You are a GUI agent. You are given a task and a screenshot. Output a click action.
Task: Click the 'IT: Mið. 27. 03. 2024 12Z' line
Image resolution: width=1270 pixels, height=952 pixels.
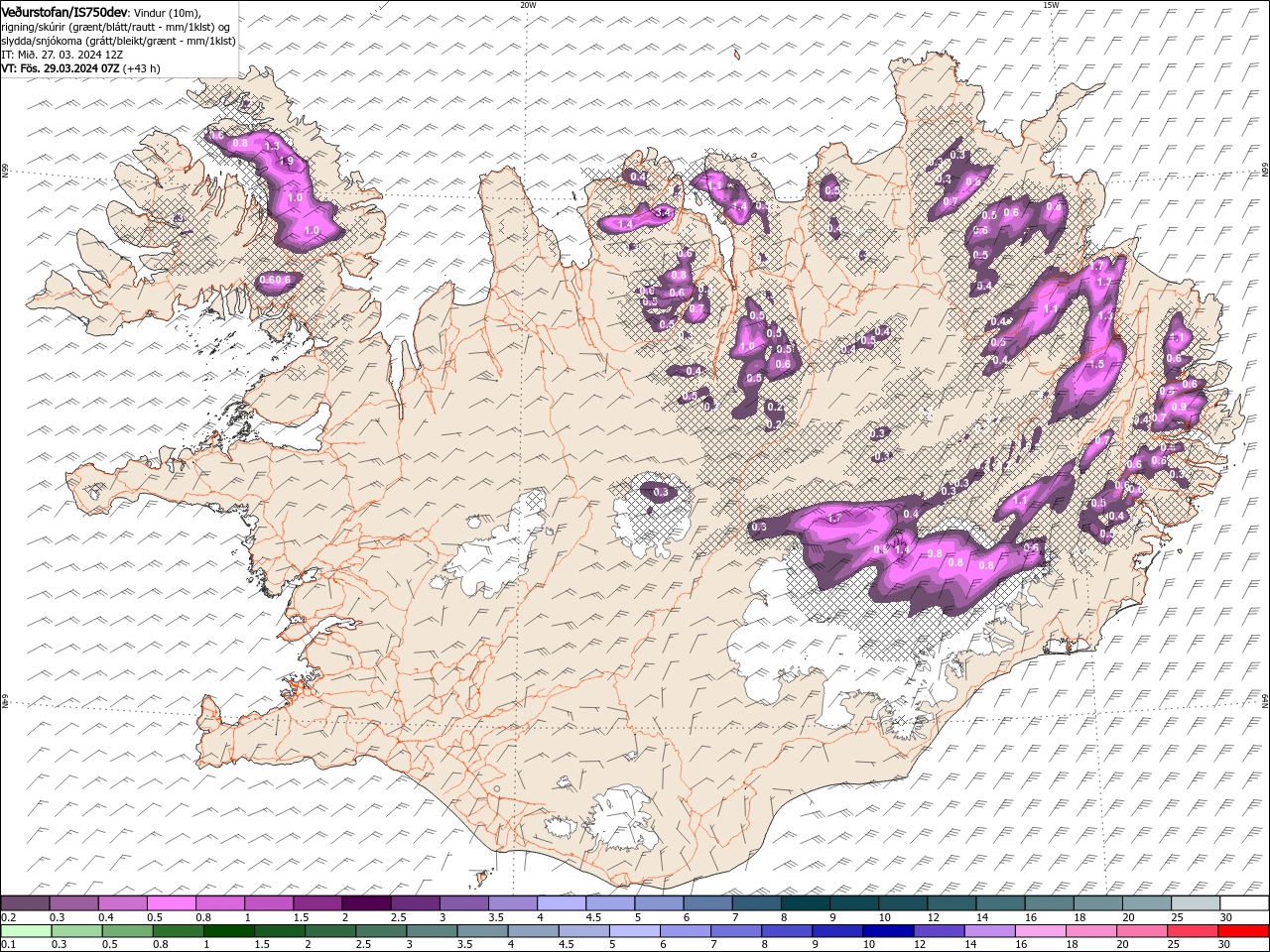point(62,55)
